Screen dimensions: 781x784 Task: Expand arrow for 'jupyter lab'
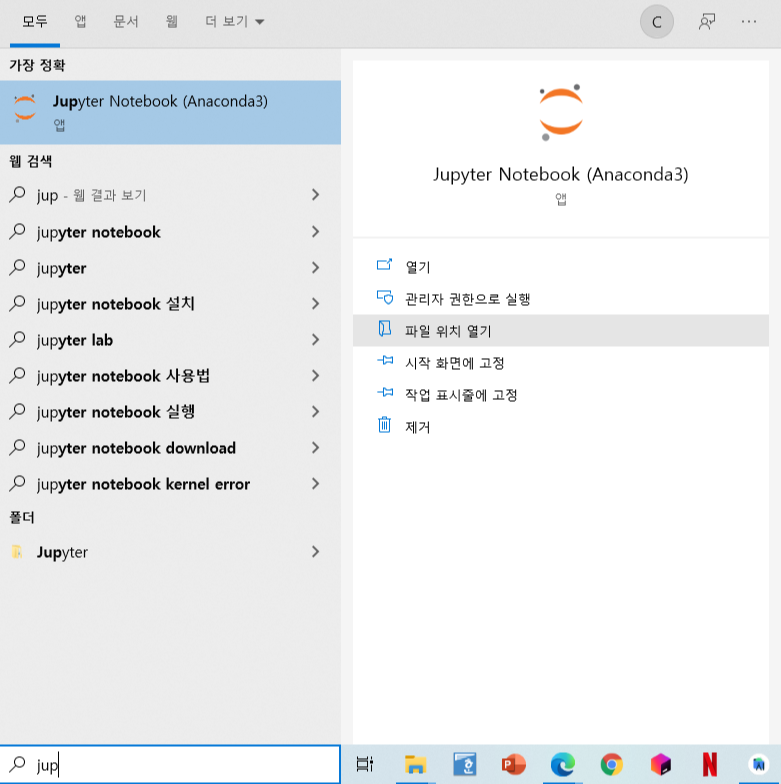point(315,340)
